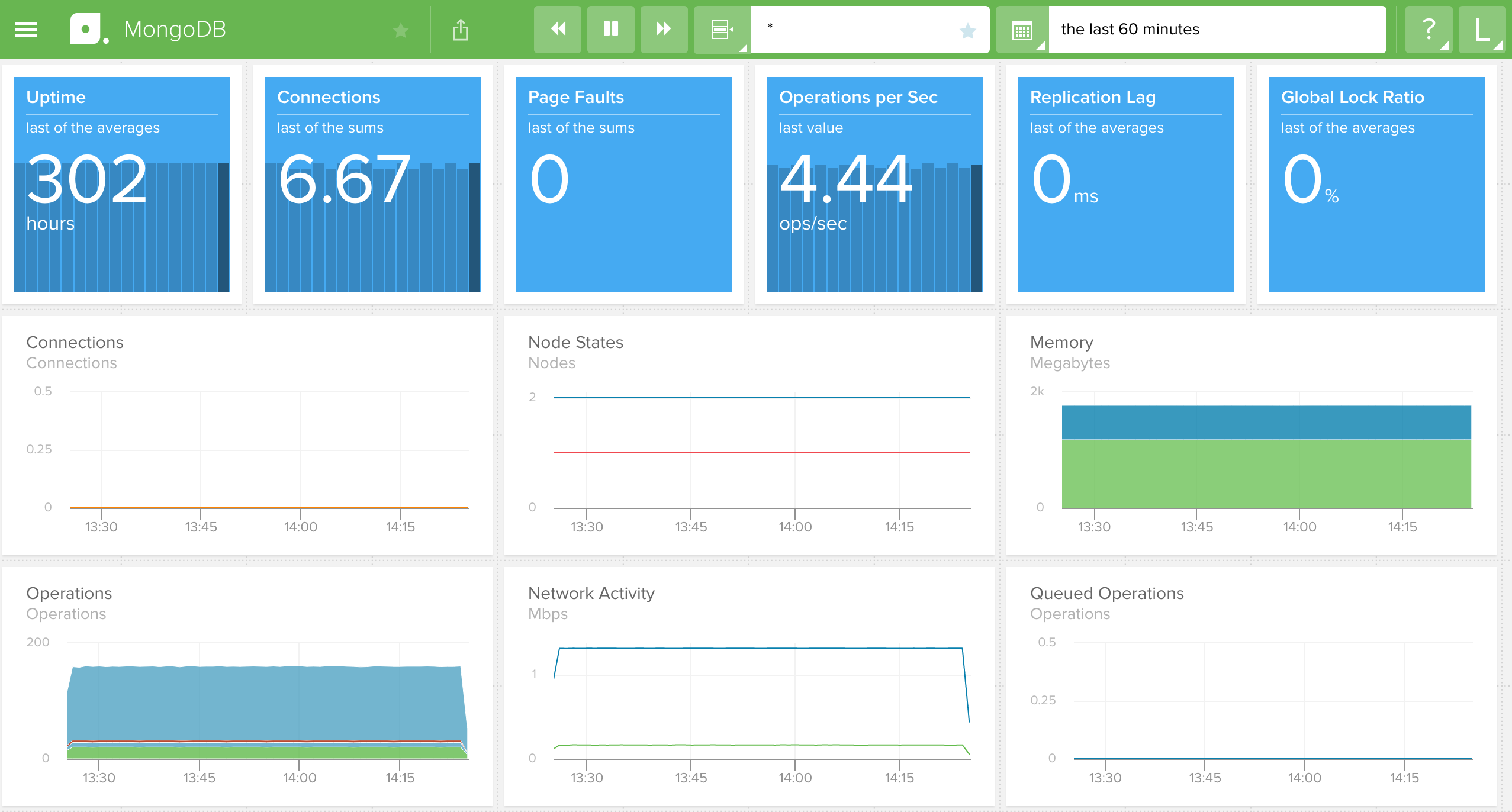Click the Memory chart title

[x=1061, y=342]
